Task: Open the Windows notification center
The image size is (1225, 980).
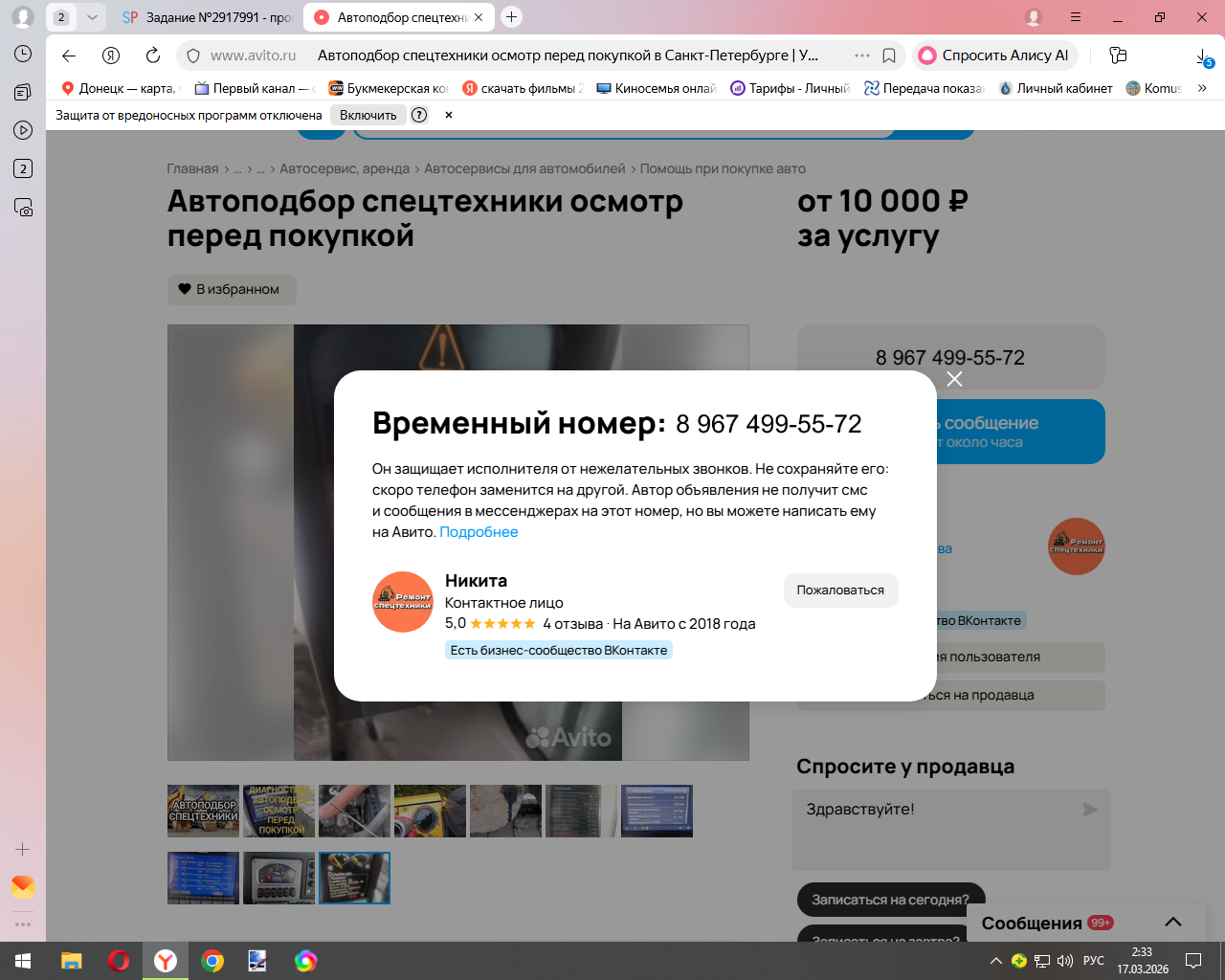Action: click(x=1193, y=961)
